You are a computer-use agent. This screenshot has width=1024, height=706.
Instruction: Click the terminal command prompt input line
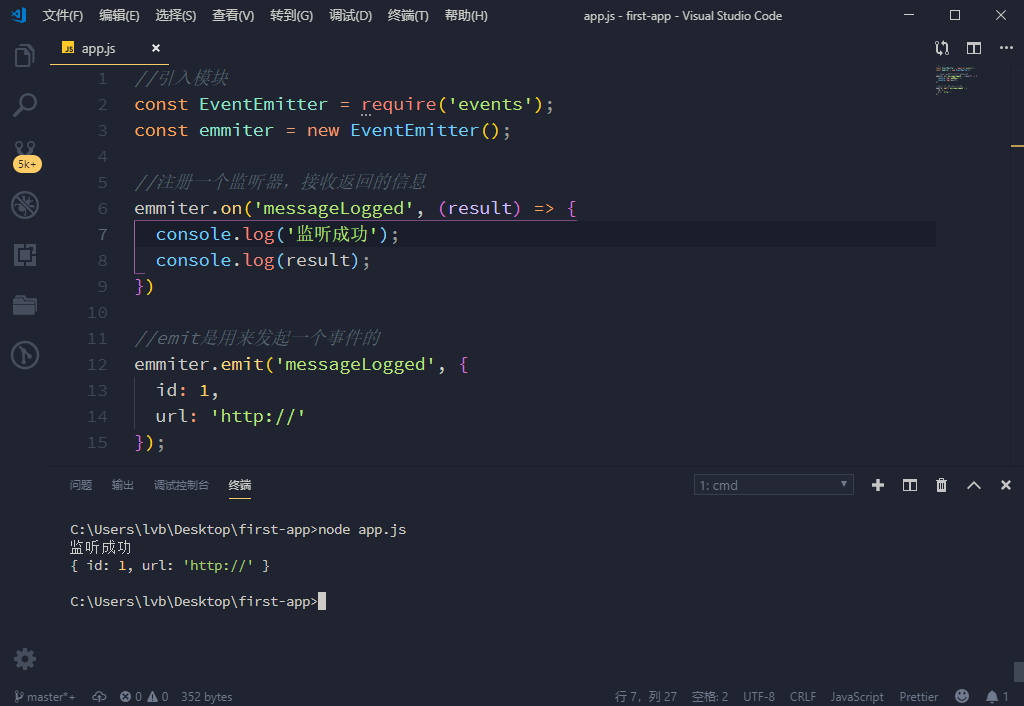coord(198,602)
